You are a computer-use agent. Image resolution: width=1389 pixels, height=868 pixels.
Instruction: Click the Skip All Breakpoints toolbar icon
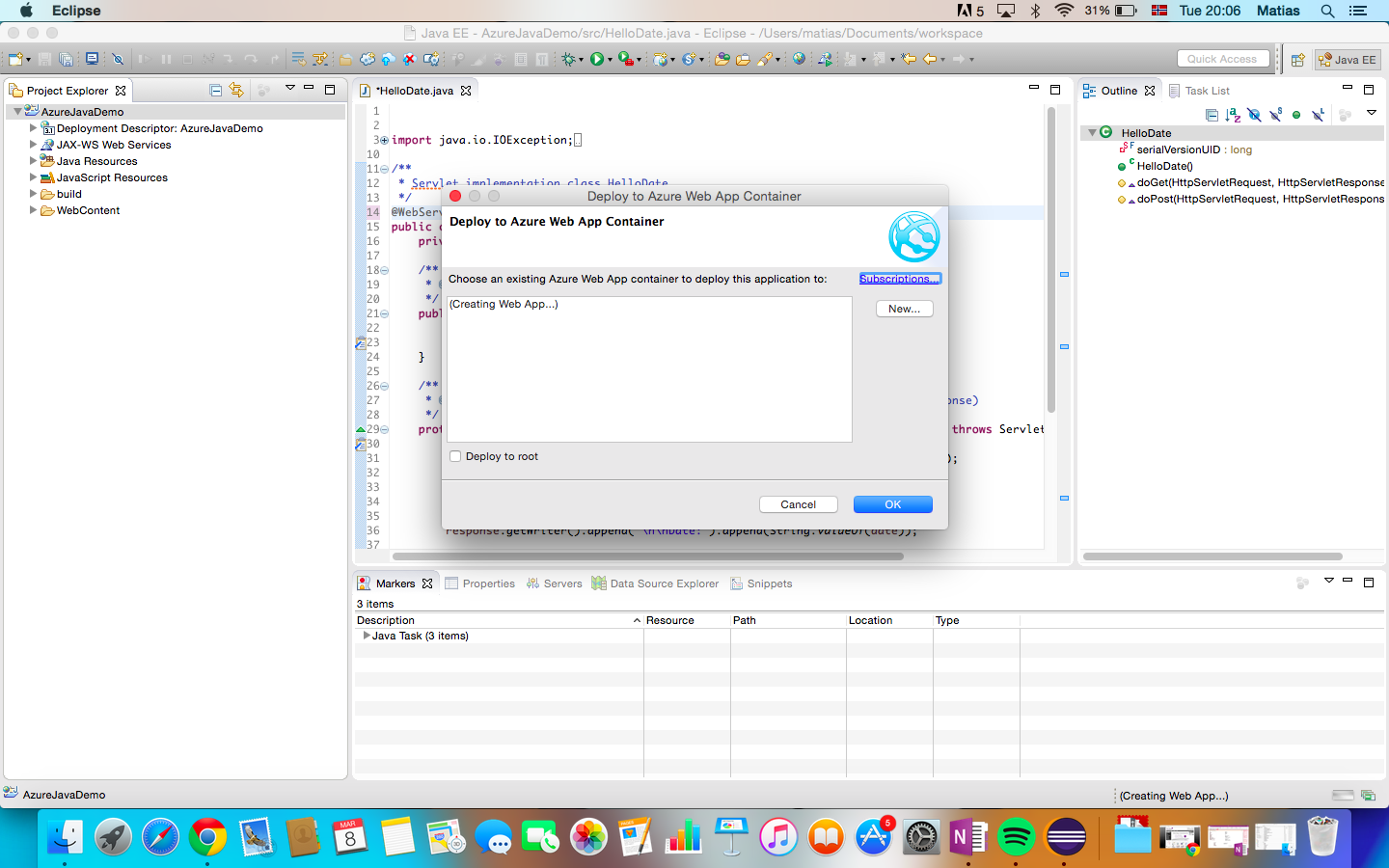click(x=118, y=59)
